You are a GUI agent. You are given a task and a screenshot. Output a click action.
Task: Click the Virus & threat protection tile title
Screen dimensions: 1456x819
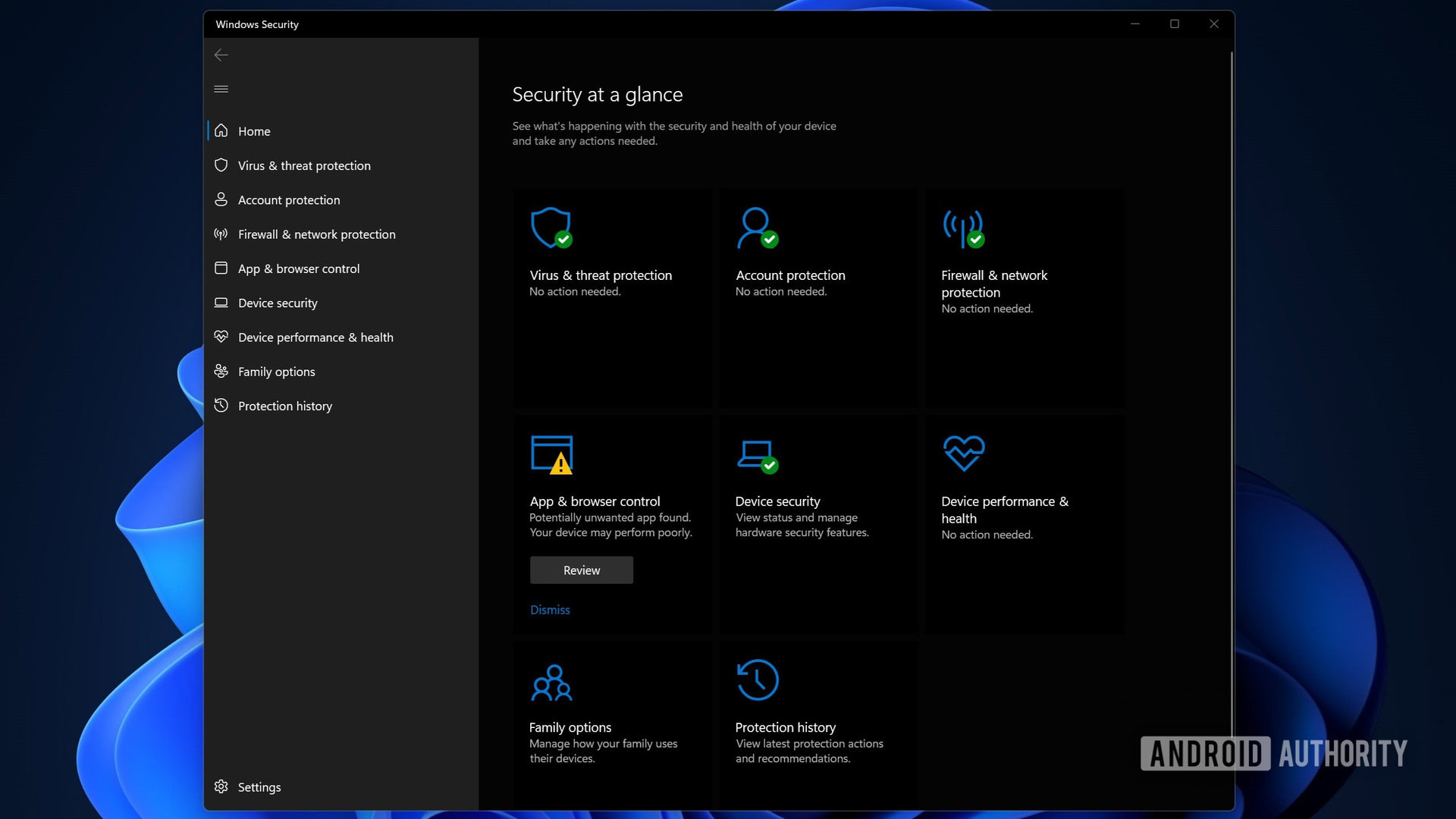601,275
